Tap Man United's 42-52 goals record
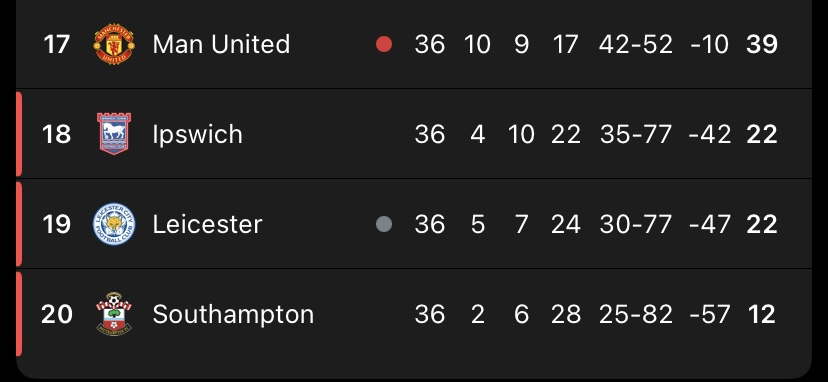This screenshot has width=828, height=382. [636, 44]
